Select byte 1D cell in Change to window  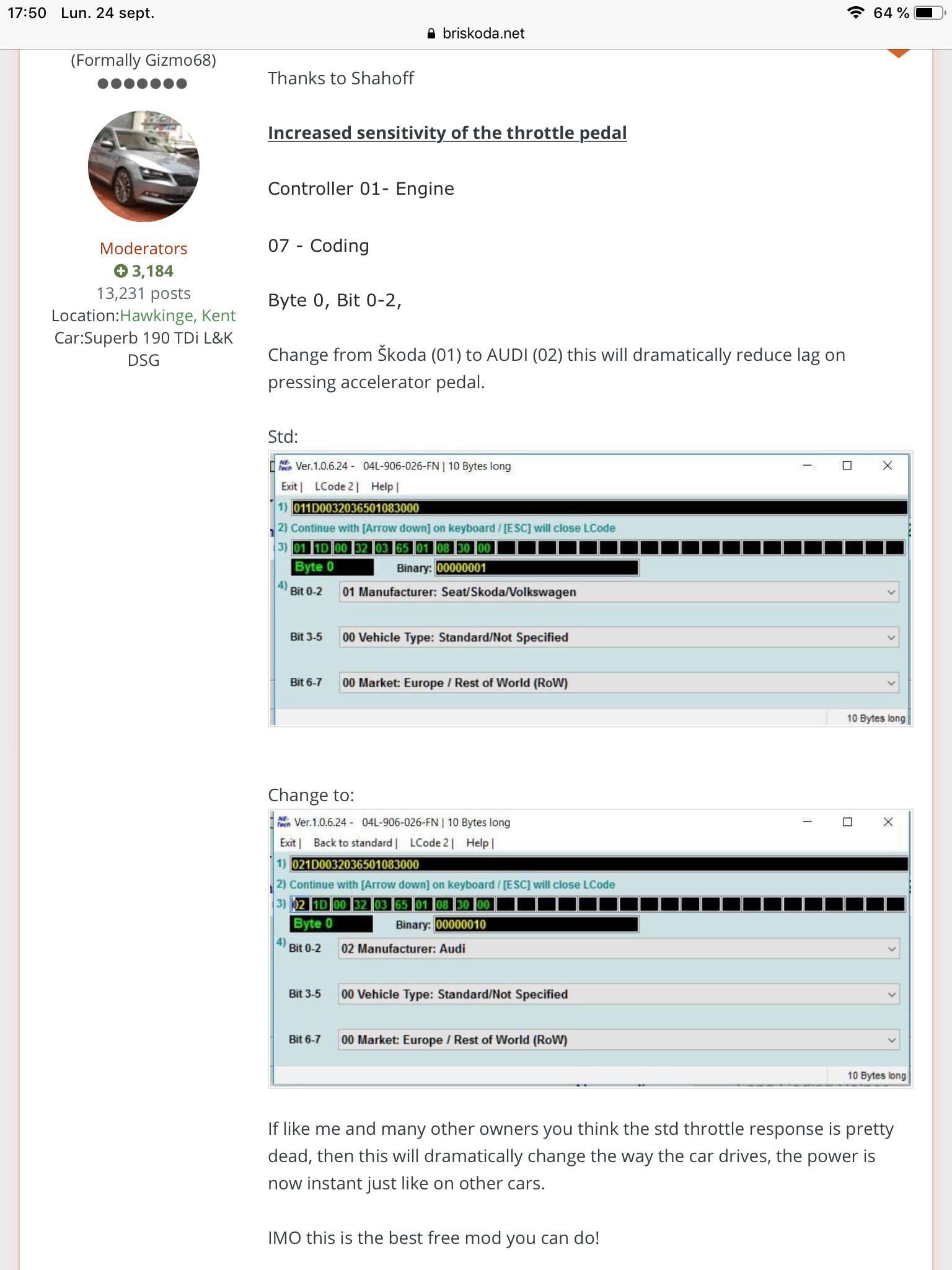tap(319, 904)
